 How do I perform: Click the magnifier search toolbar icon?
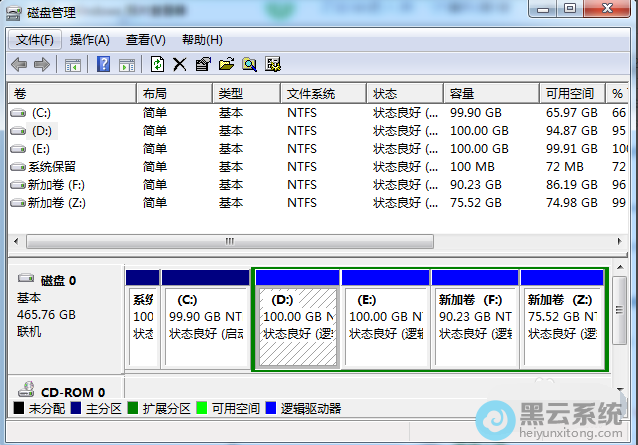pos(249,65)
